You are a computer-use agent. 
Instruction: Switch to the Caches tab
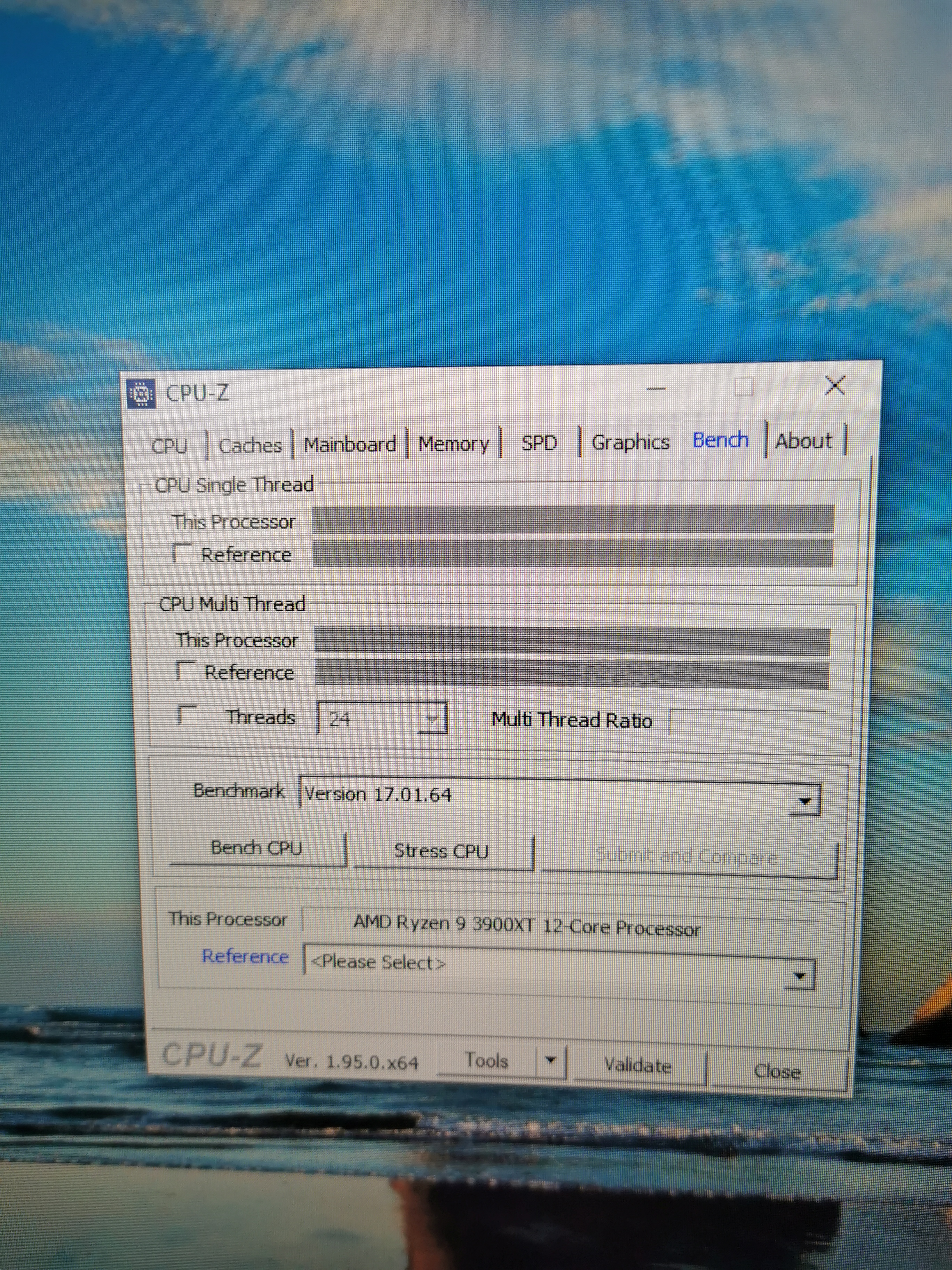[250, 446]
